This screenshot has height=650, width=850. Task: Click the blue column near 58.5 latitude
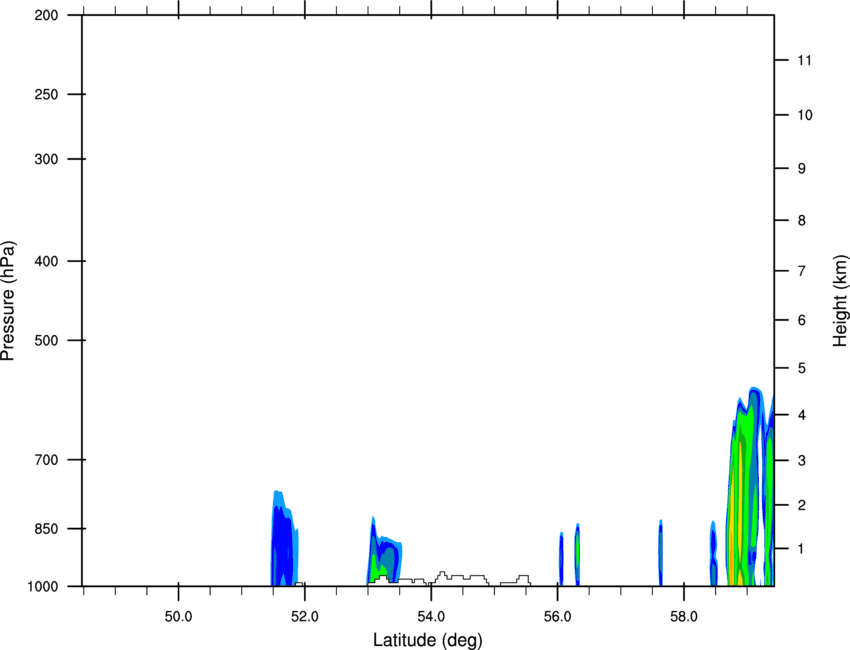[x=713, y=553]
